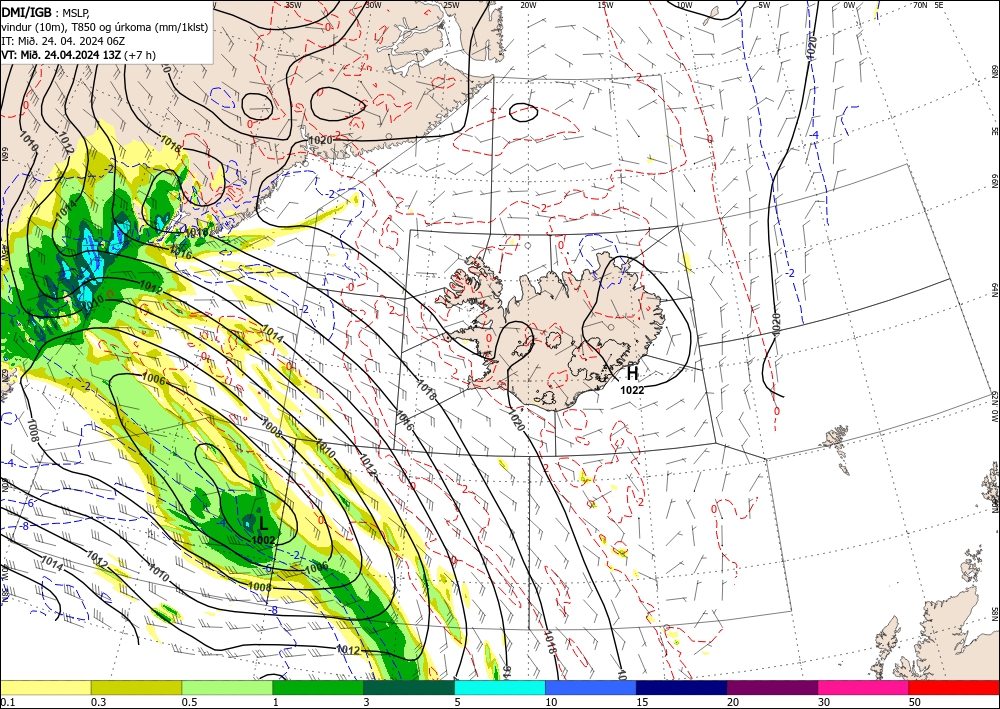Select the 1002 pressure value under L

(263, 540)
